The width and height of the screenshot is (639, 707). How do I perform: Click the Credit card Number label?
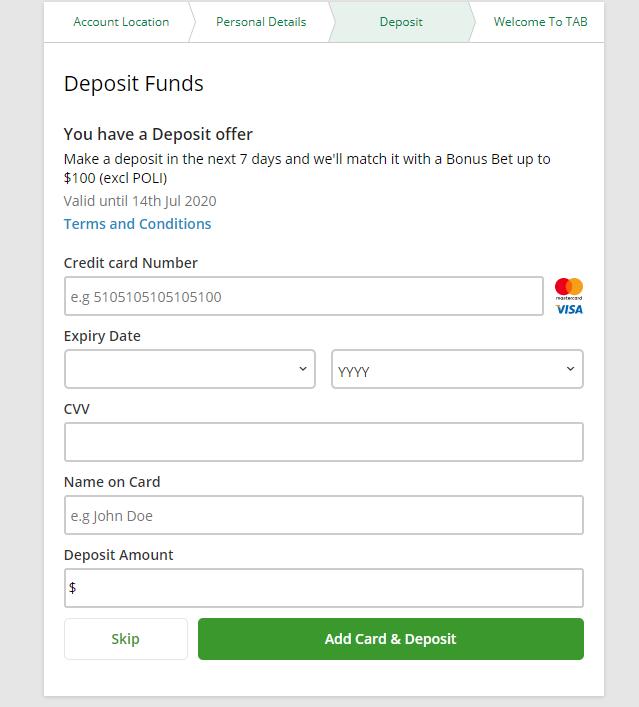coord(131,263)
